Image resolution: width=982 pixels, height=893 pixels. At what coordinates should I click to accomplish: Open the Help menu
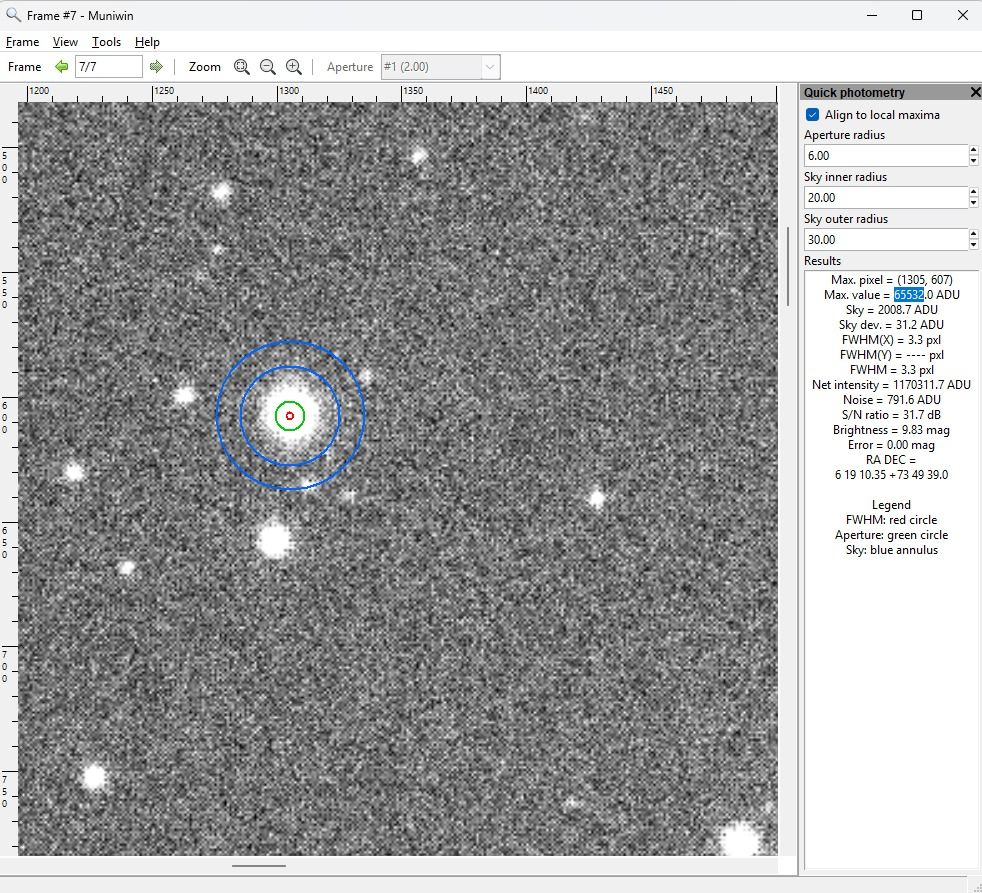click(147, 42)
